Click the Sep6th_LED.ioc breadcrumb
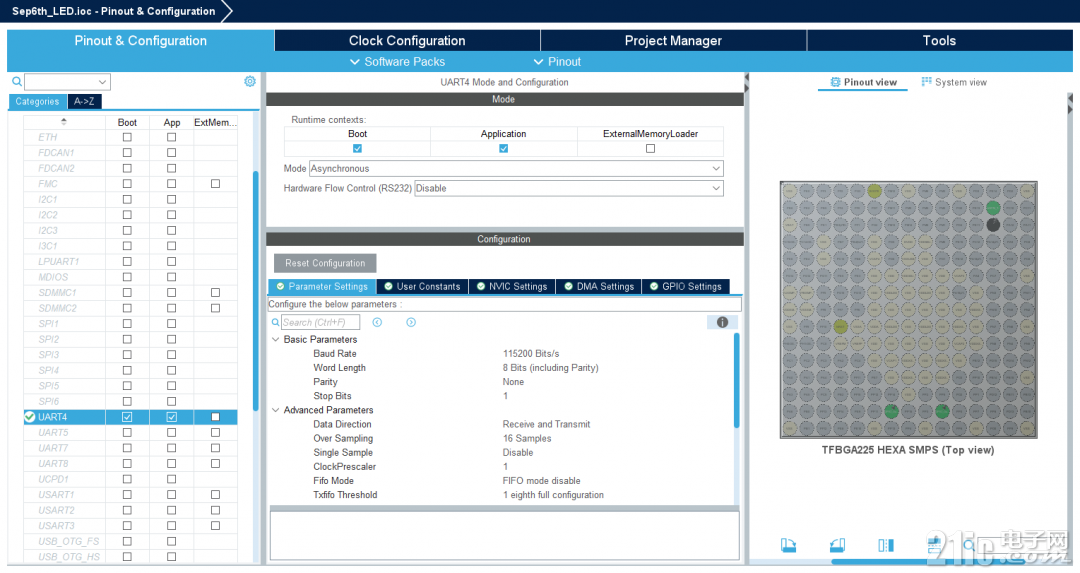Image resolution: width=1080 pixels, height=573 pixels. tap(114, 11)
